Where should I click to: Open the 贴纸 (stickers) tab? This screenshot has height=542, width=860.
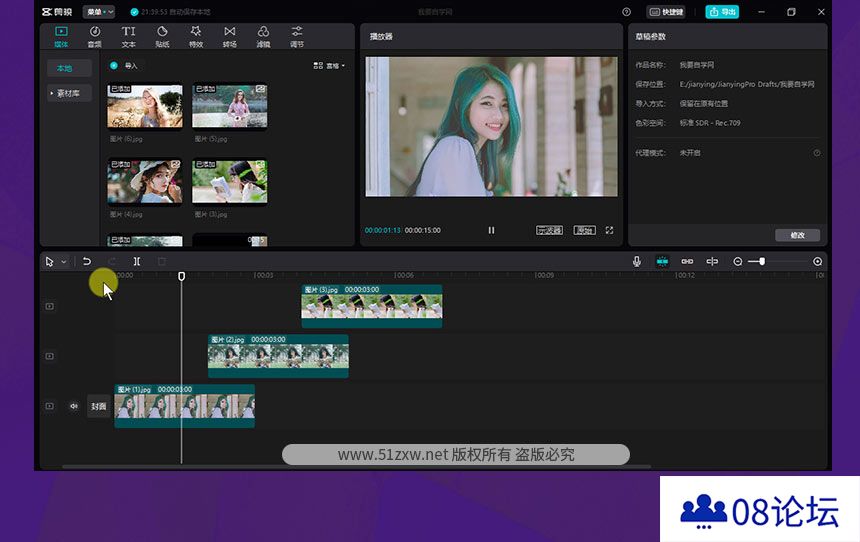(x=162, y=36)
